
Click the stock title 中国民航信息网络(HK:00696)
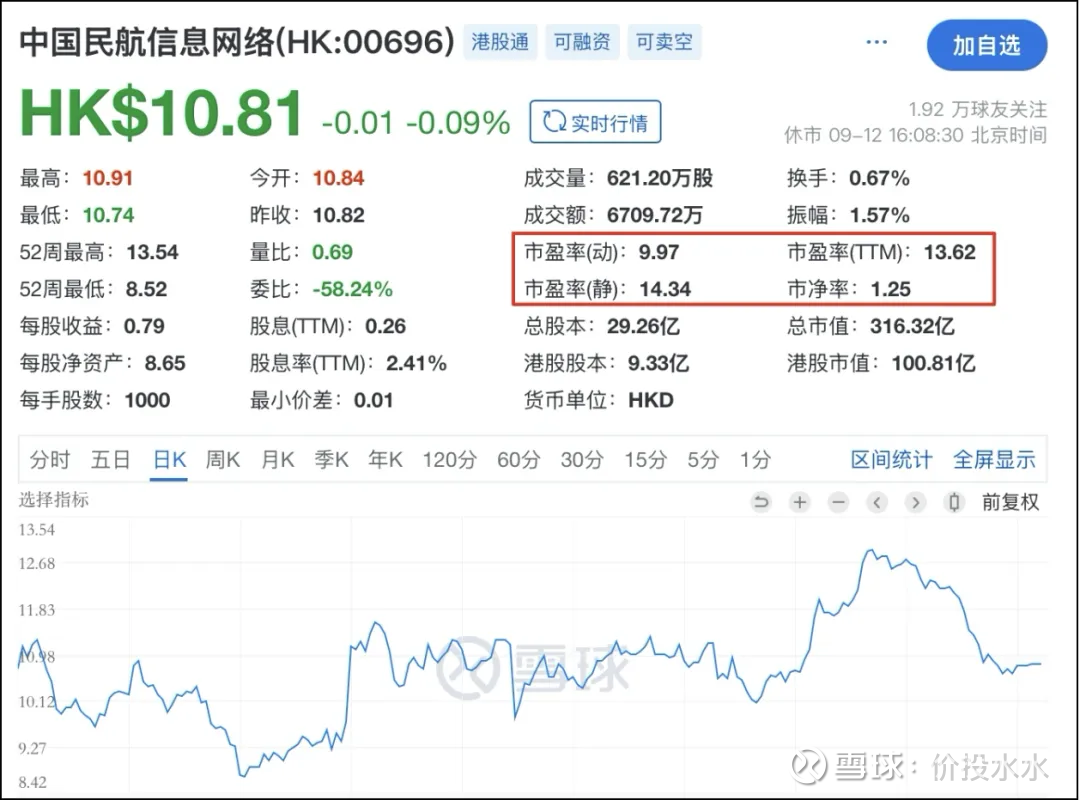pyautogui.click(x=237, y=43)
